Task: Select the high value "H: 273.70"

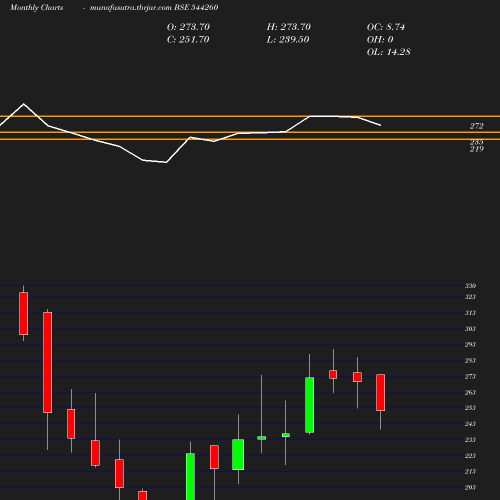Action: click(289, 27)
